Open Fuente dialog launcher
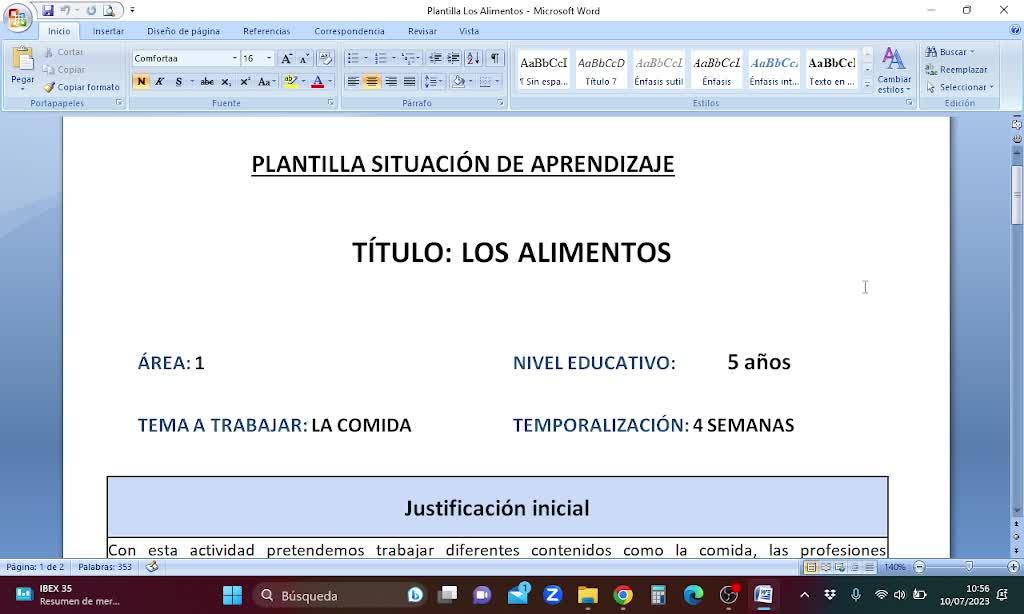Image resolution: width=1024 pixels, height=614 pixels. 330,103
